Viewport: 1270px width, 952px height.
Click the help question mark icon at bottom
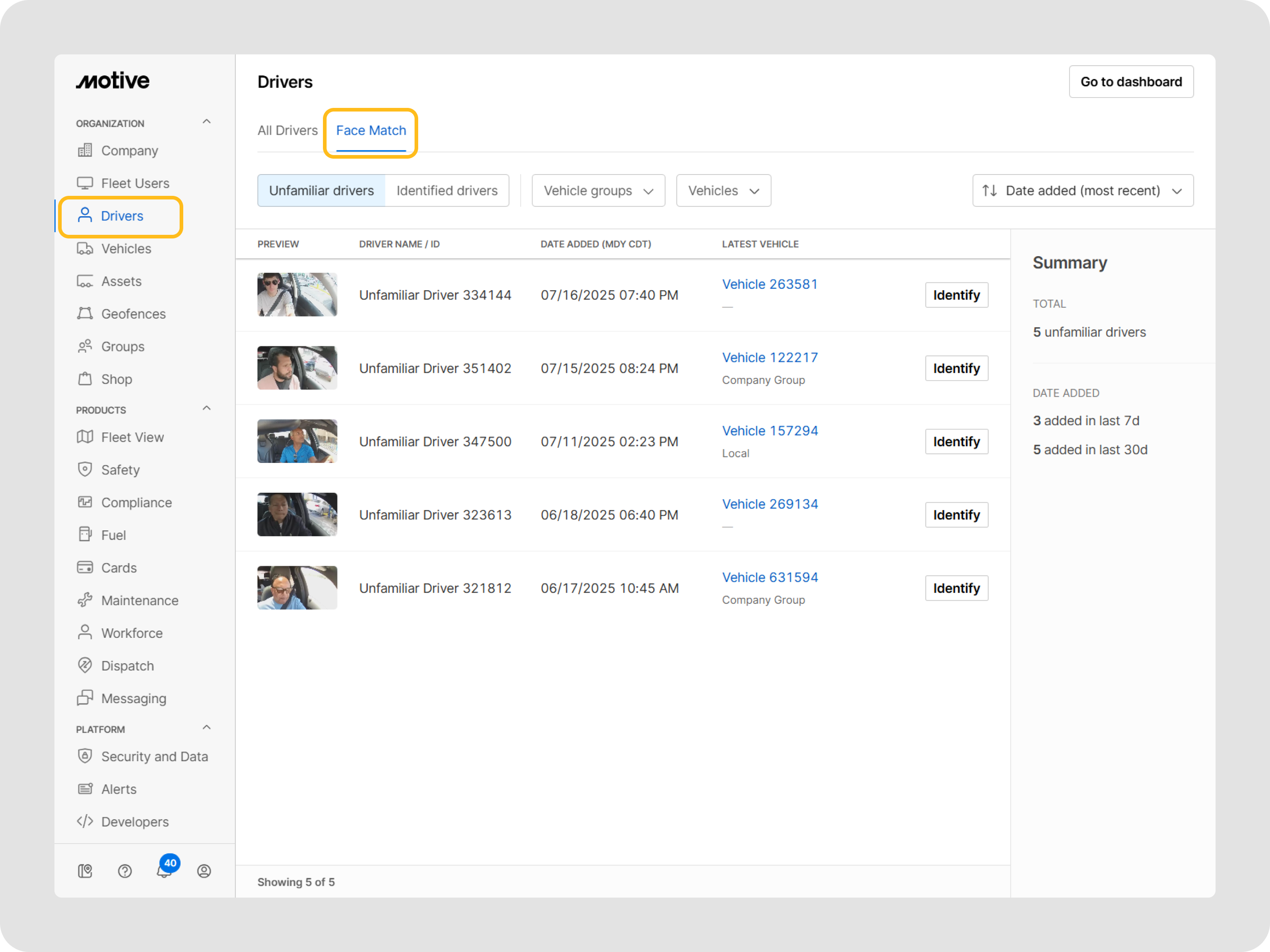pos(125,870)
